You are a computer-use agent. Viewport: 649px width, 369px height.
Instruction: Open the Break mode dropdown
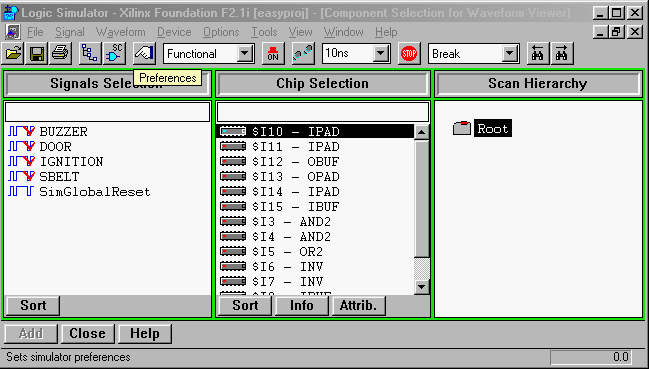pyautogui.click(x=510, y=53)
